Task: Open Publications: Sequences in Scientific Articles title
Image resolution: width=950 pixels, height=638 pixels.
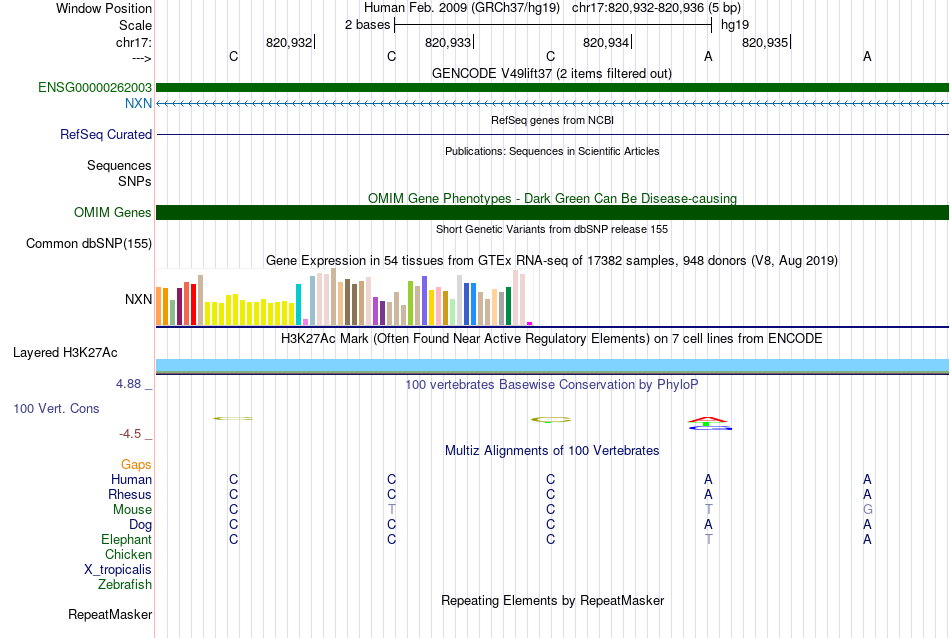Action: 552,151
